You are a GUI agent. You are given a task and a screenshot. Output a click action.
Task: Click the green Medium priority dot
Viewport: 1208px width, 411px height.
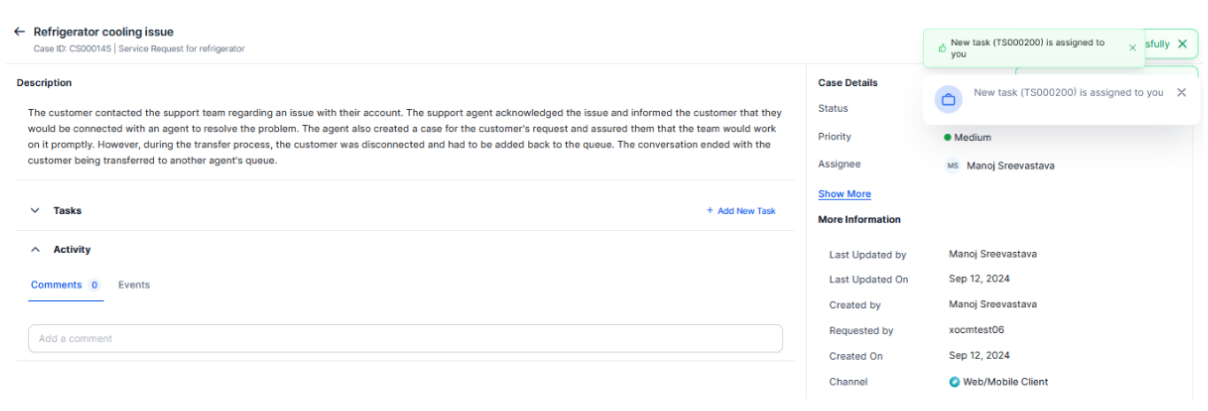[947, 138]
